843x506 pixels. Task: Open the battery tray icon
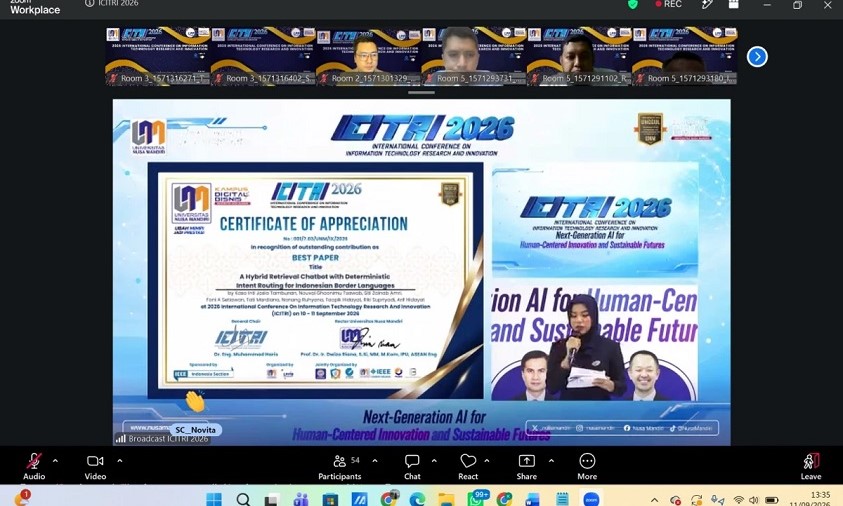tap(772, 500)
